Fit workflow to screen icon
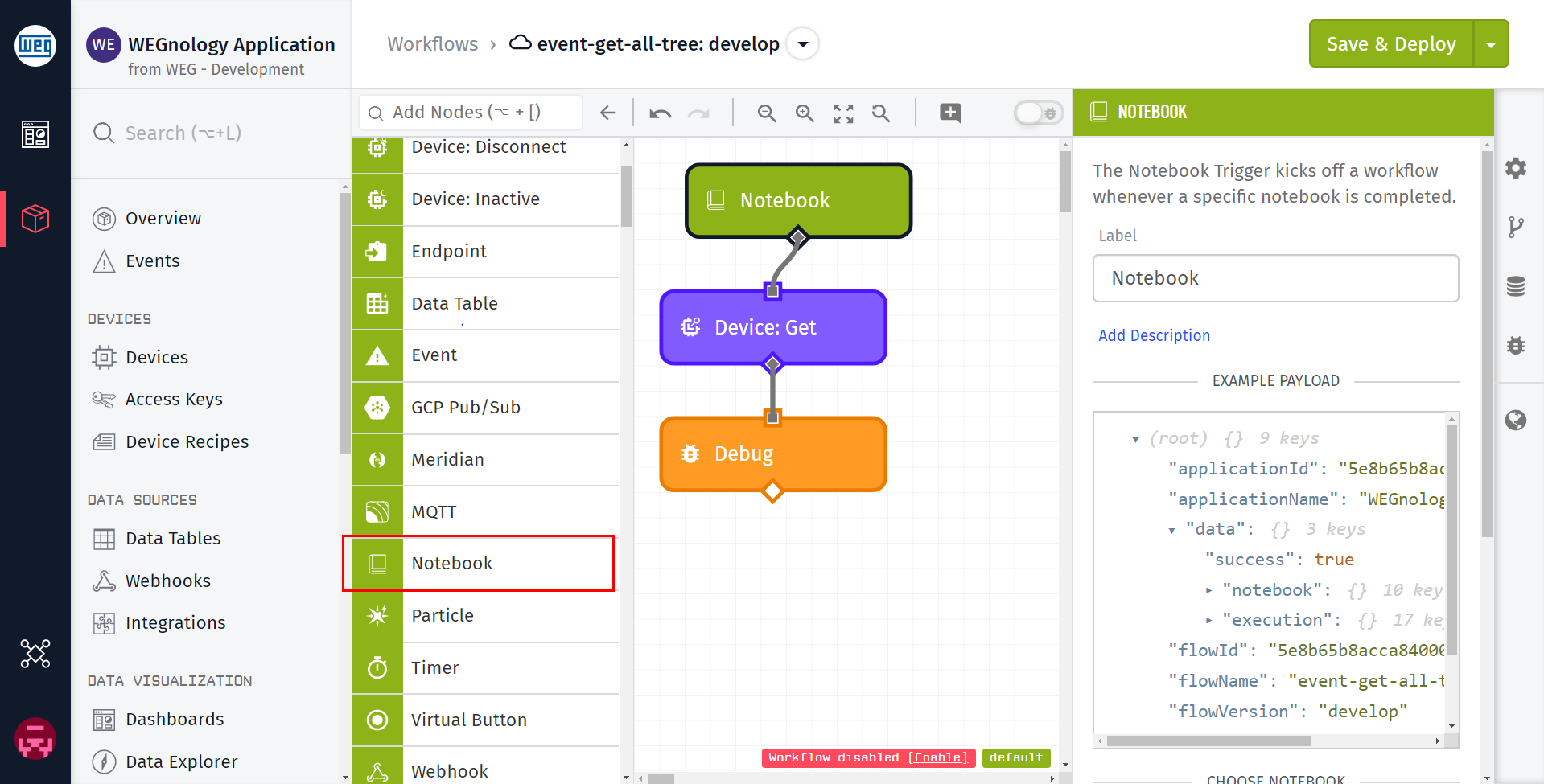Image resolution: width=1544 pixels, height=784 pixels. click(843, 113)
